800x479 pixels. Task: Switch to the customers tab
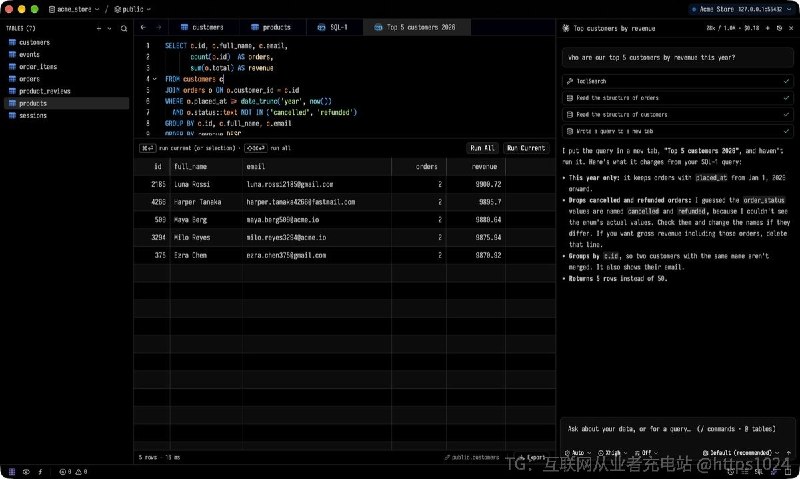coord(202,28)
